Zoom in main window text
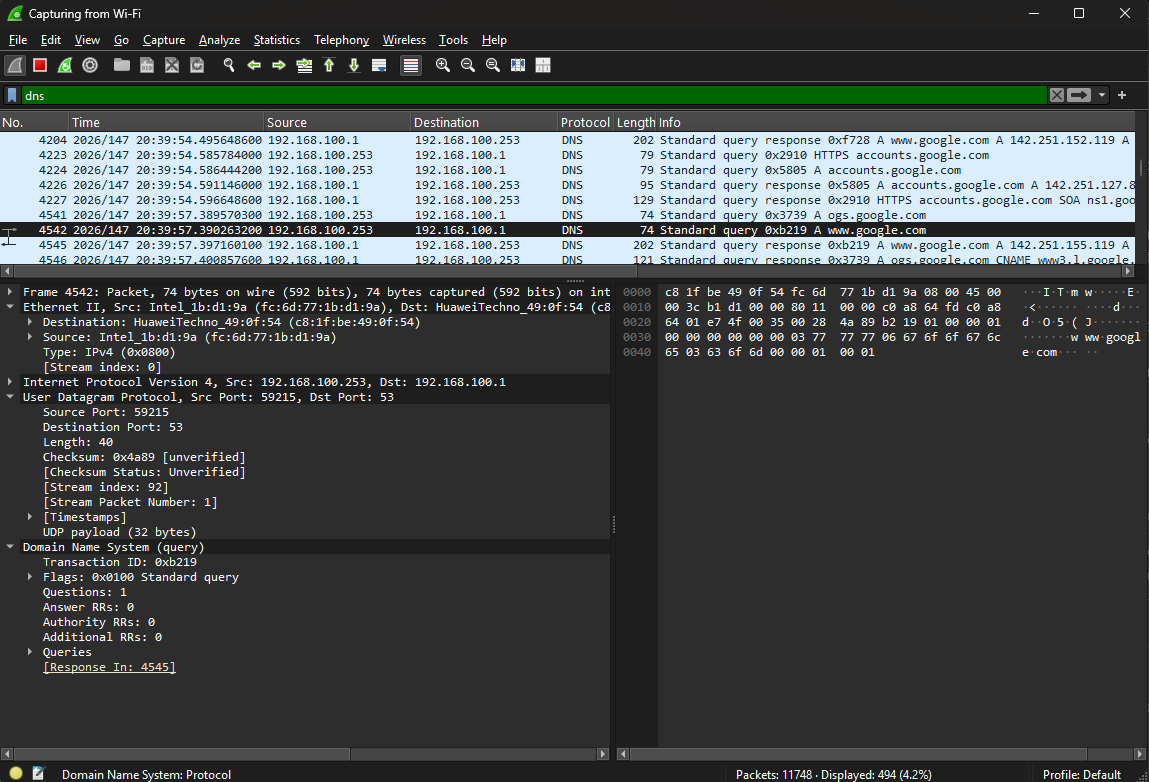This screenshot has width=1149, height=782. point(443,65)
